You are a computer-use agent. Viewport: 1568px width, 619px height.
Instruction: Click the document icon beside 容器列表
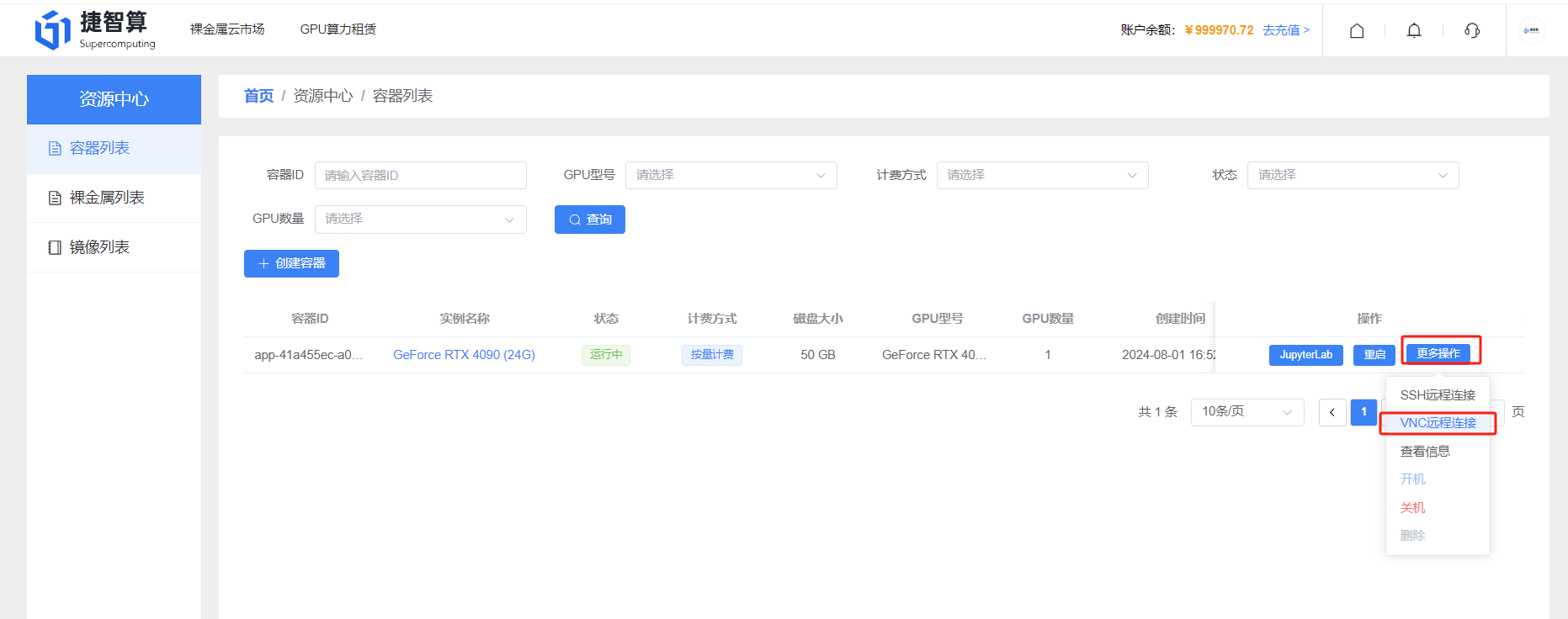click(55, 149)
